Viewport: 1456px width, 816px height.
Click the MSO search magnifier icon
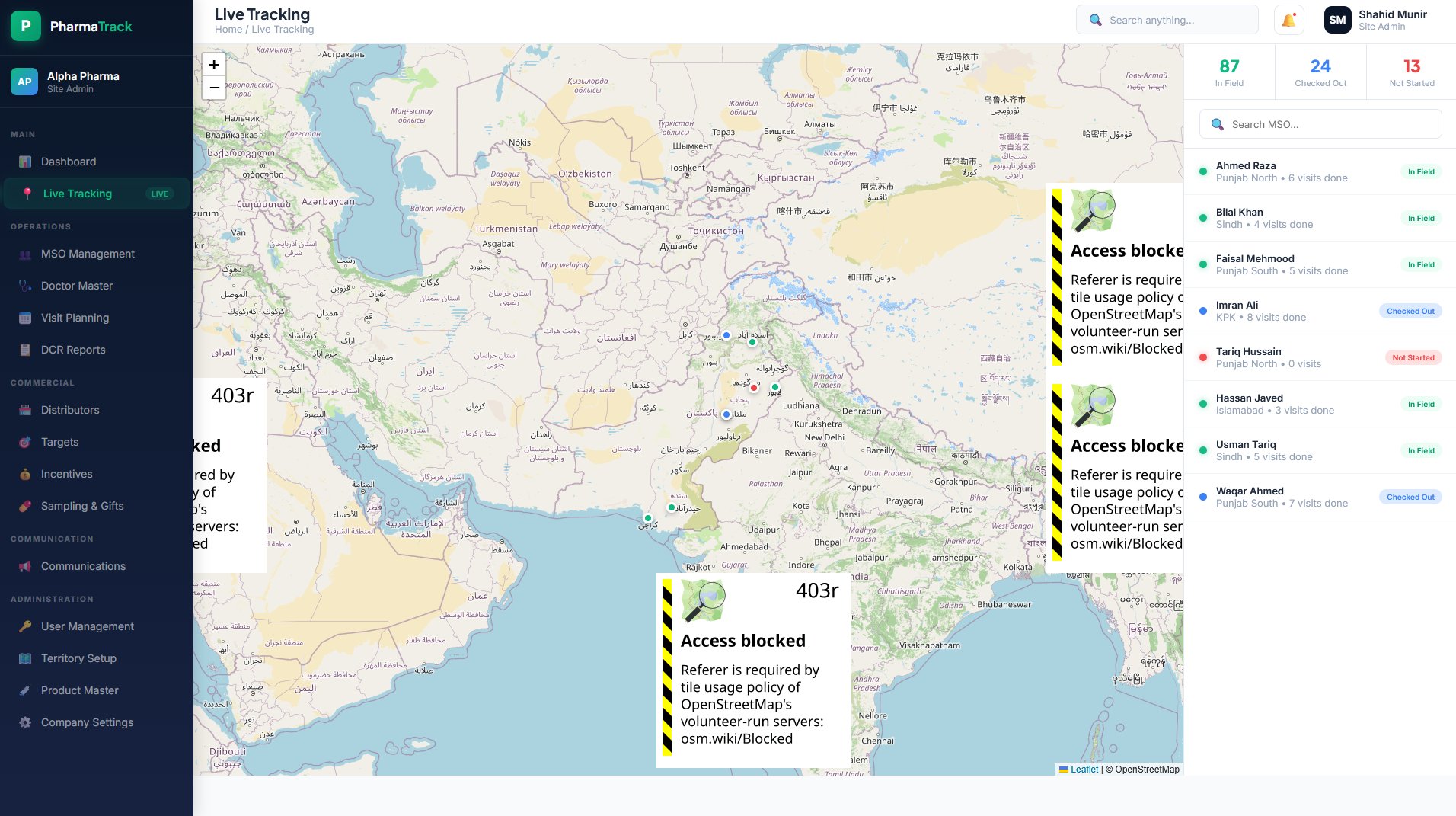[1217, 124]
